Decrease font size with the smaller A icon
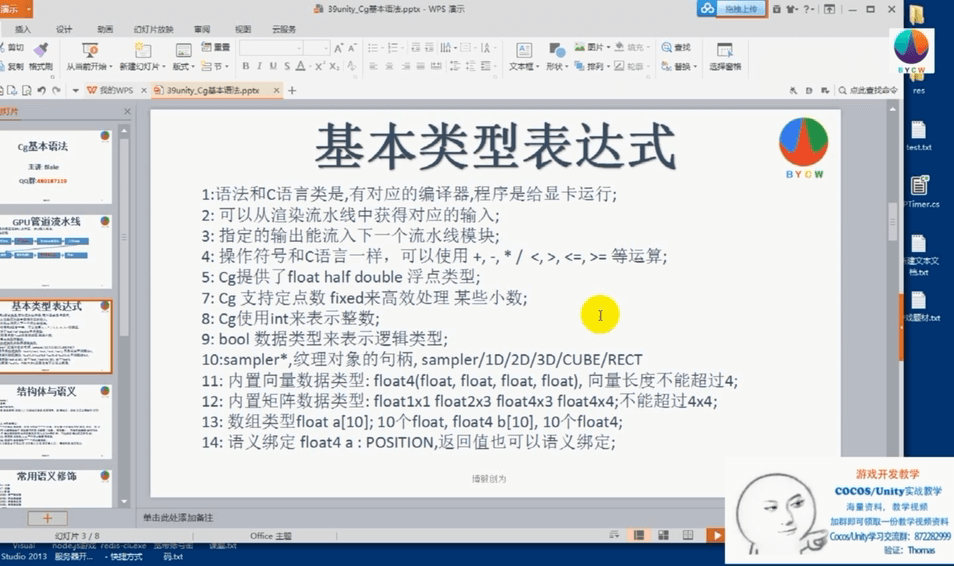Image resolution: width=954 pixels, height=566 pixels. pos(352,47)
